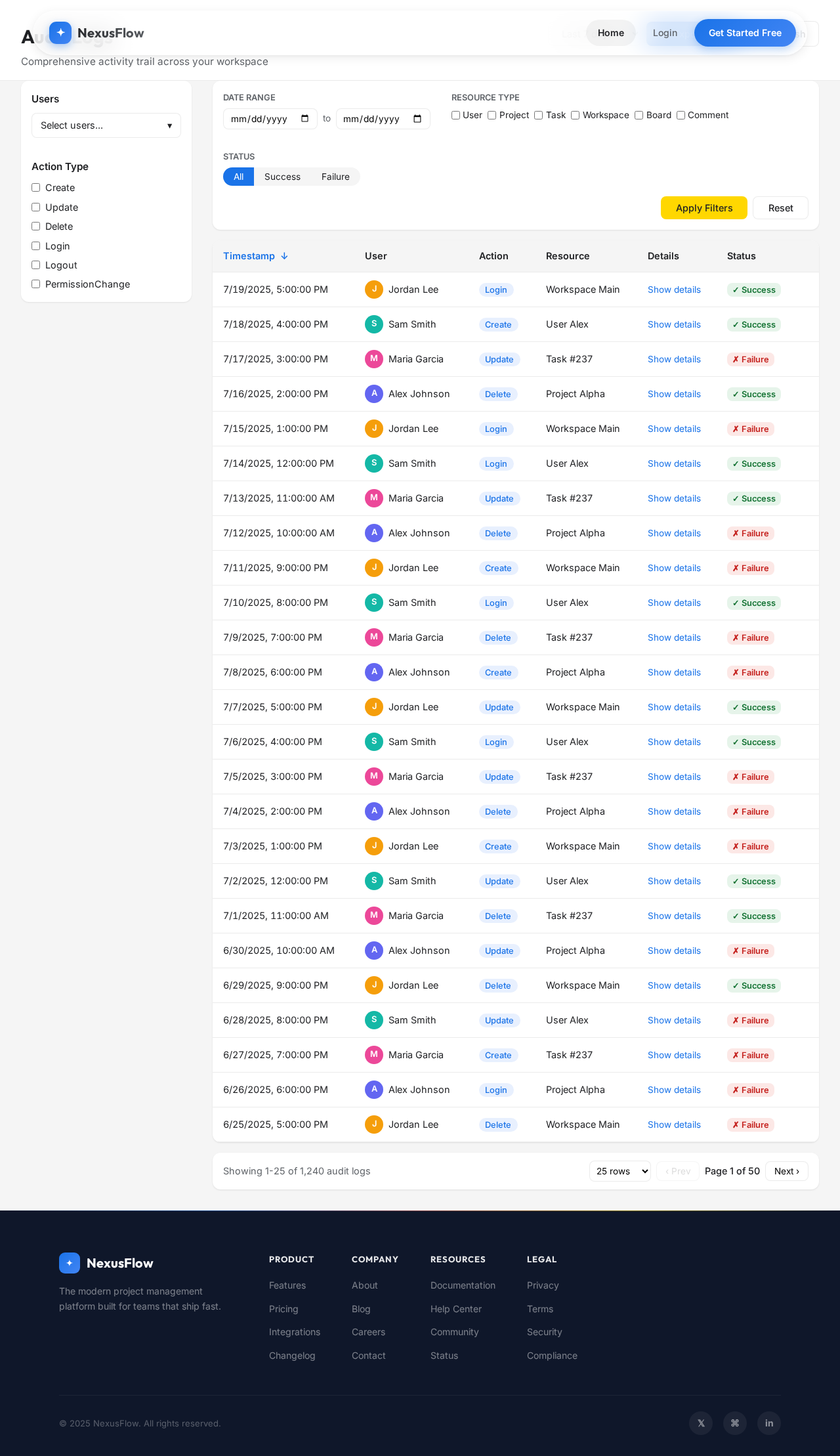Click Alex Johnson avatar in 7/12/2025 row
The image size is (840, 1456).
(374, 533)
